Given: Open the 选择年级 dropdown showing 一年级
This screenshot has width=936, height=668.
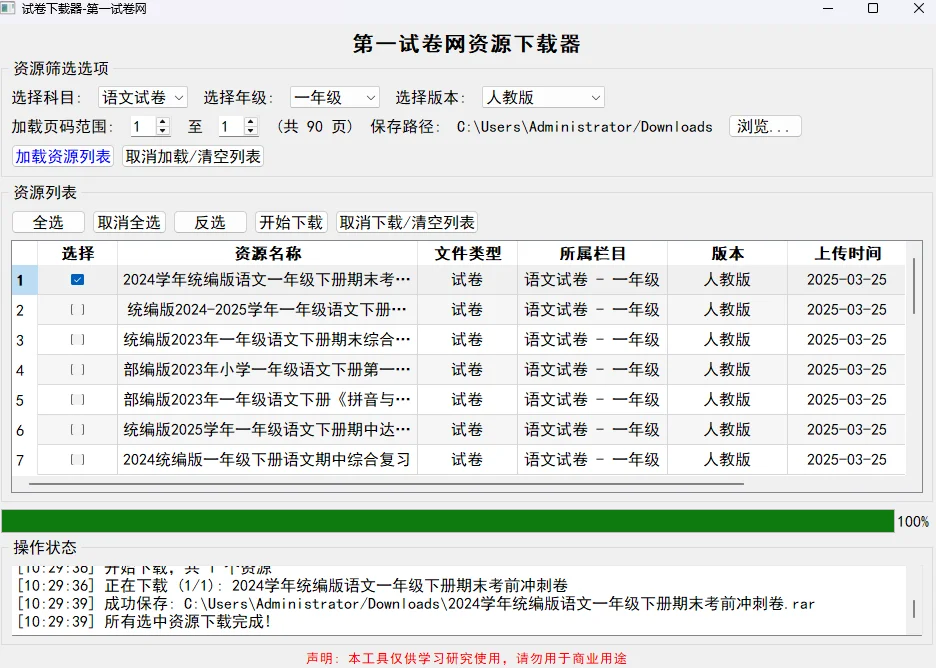Looking at the screenshot, I should pyautogui.click(x=334, y=97).
